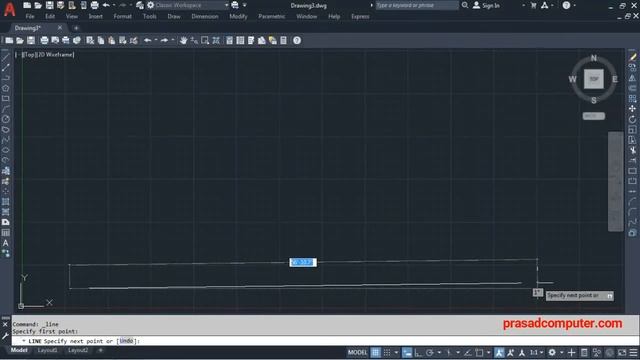This screenshot has height=360, width=640.
Task: Expand quick access toolbar customize arrow
Action: 244,5
